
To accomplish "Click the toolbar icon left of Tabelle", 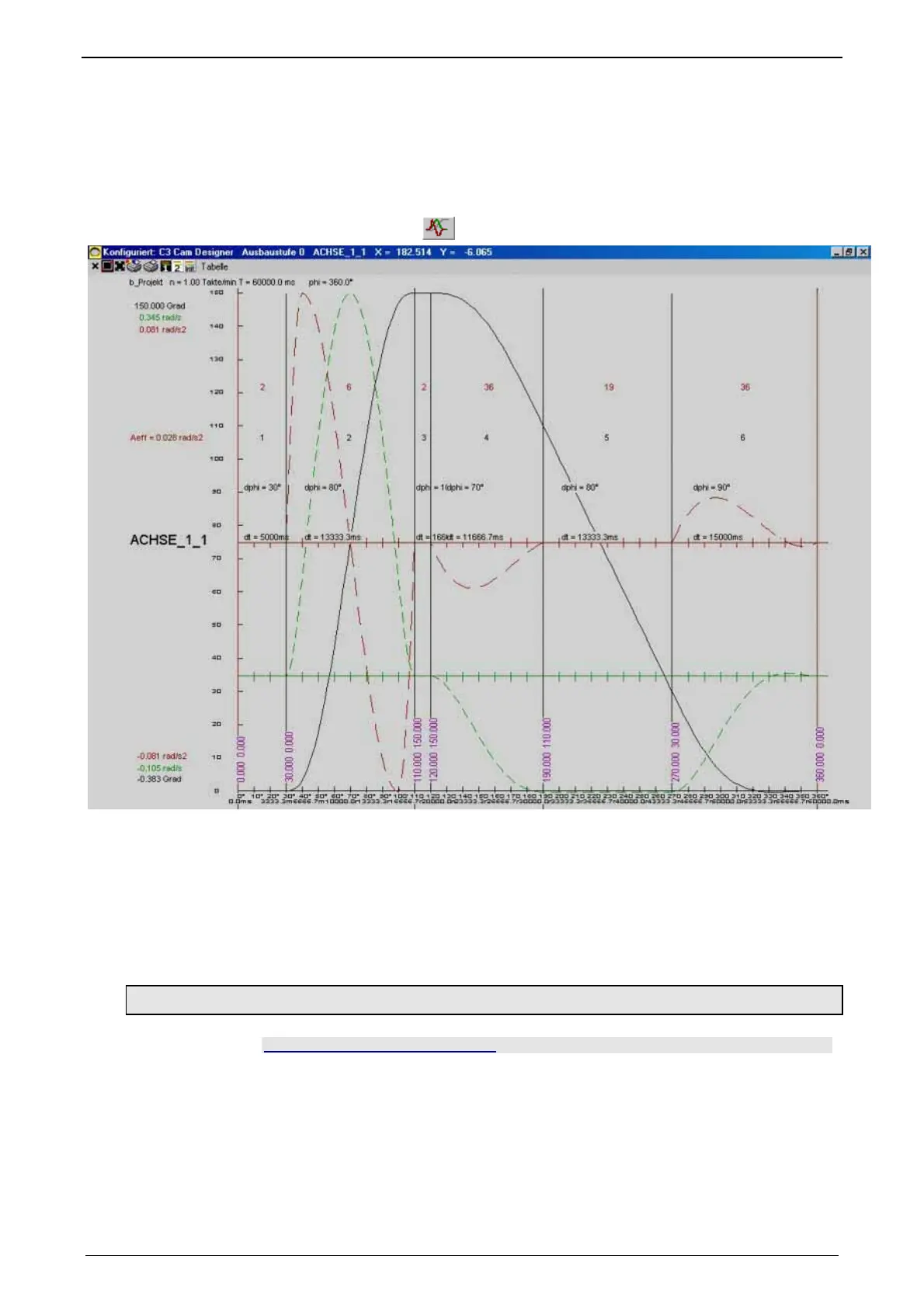I will tap(189, 267).
